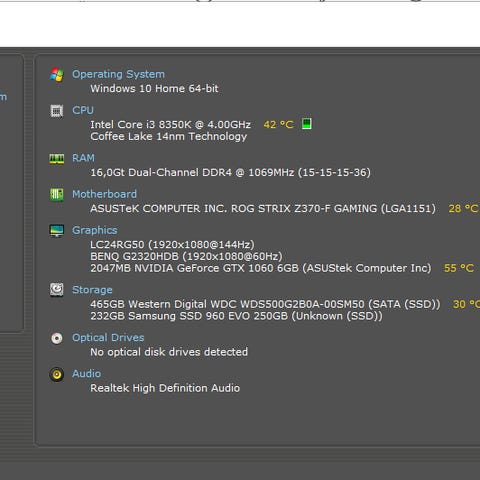Open the Optical Drives section heading

coord(108,337)
